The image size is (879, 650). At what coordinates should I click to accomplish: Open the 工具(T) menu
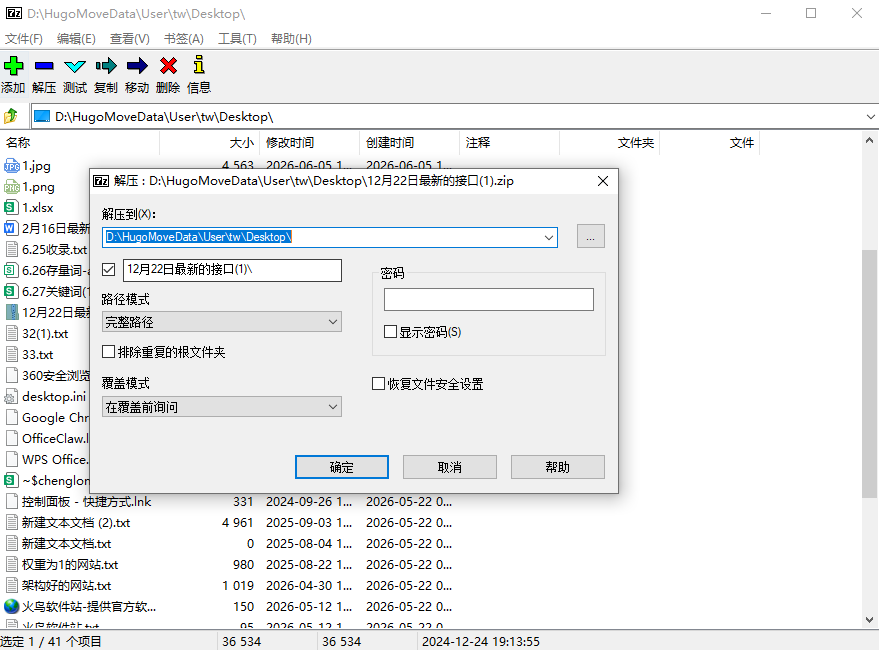[x=237, y=39]
